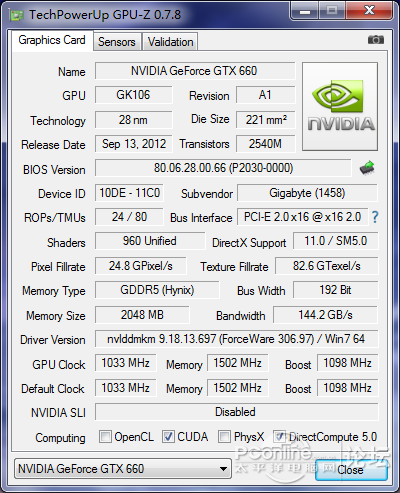Select the Graphics Card tab
Image resolution: width=400 pixels, height=493 pixels.
[x=52, y=40]
